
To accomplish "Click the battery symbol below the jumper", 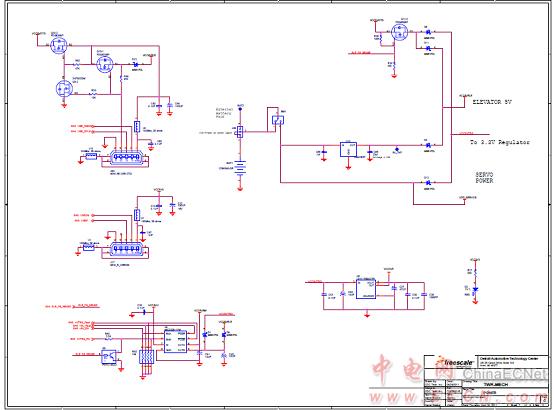I will (240, 168).
